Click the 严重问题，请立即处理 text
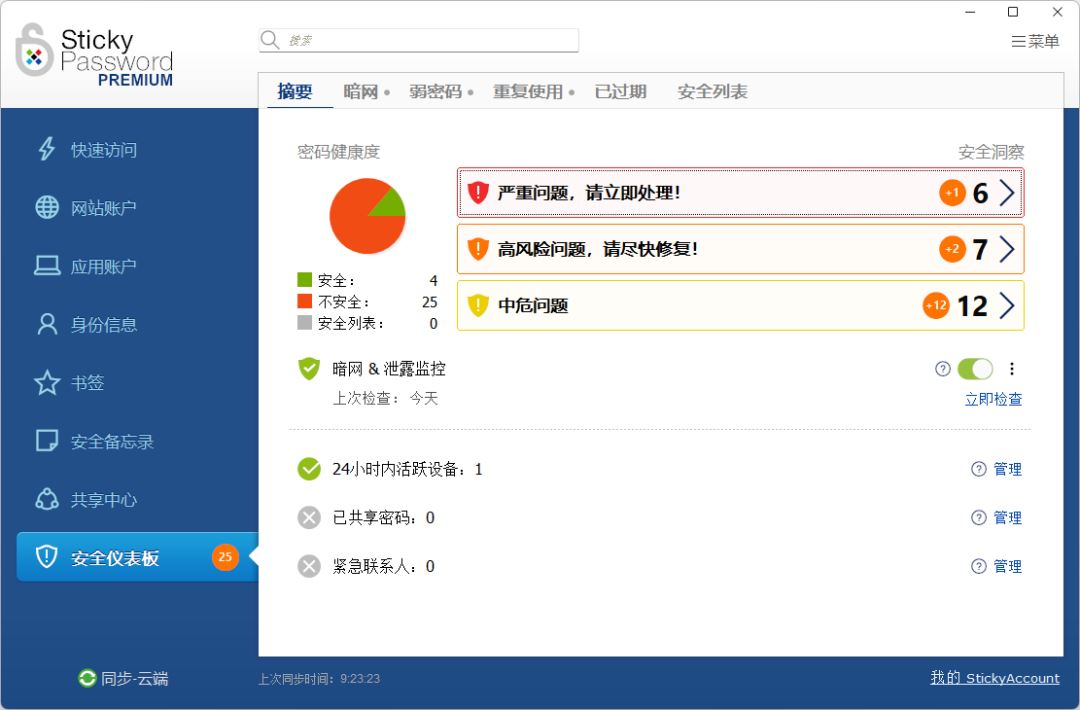This screenshot has width=1080, height=710. 589,193
